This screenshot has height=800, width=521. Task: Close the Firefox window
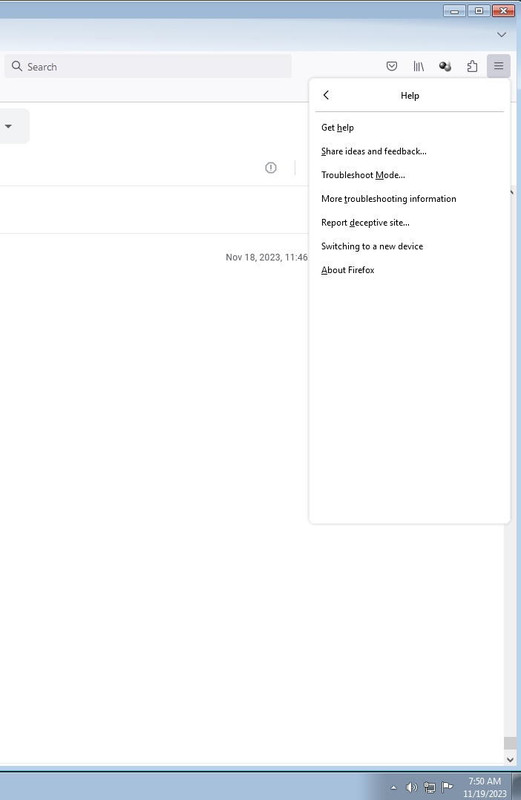pos(503,11)
